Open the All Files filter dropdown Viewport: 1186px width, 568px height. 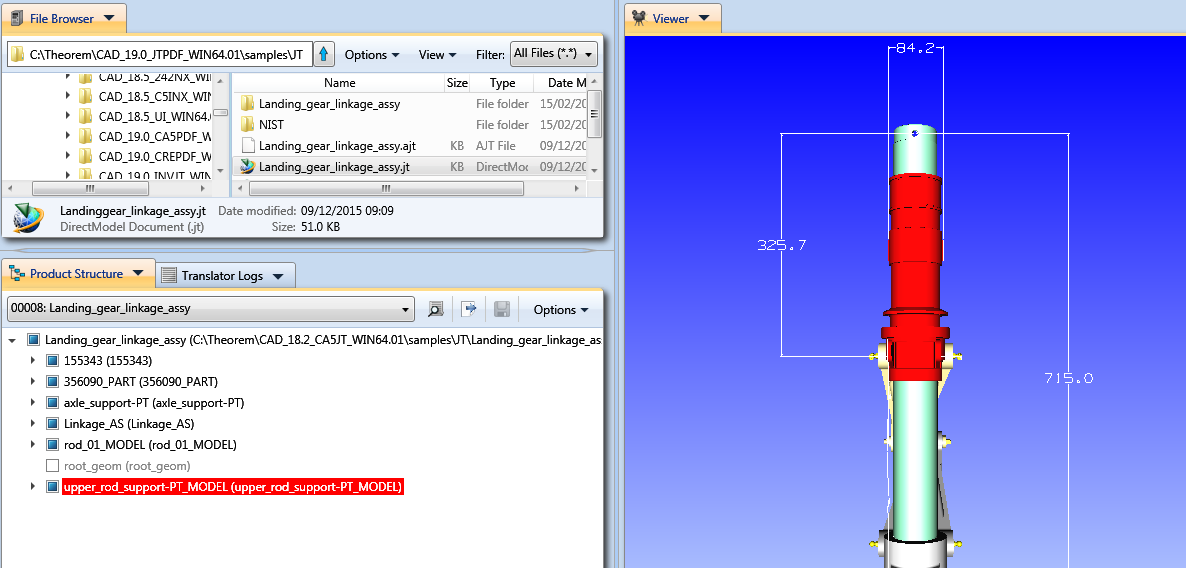click(554, 54)
